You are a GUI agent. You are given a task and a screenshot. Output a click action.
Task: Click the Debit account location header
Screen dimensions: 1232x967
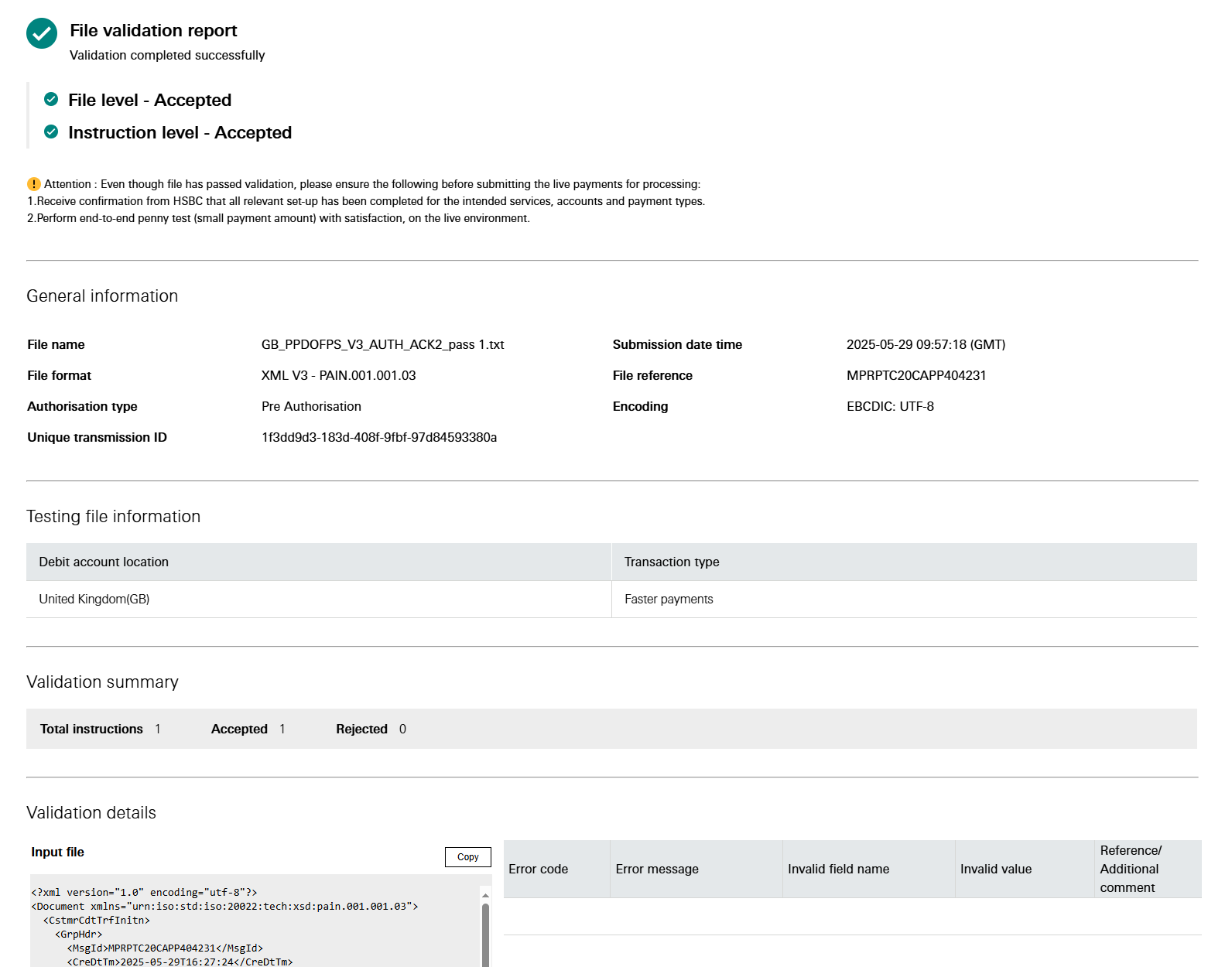319,562
